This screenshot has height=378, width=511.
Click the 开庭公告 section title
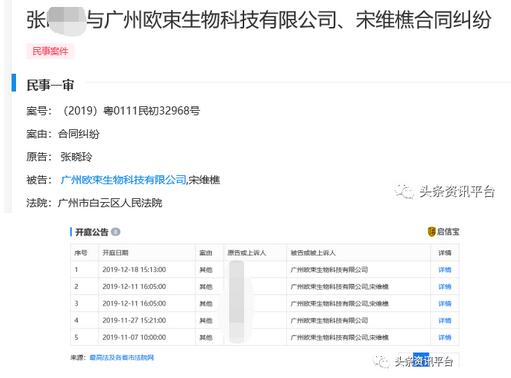[x=92, y=232]
